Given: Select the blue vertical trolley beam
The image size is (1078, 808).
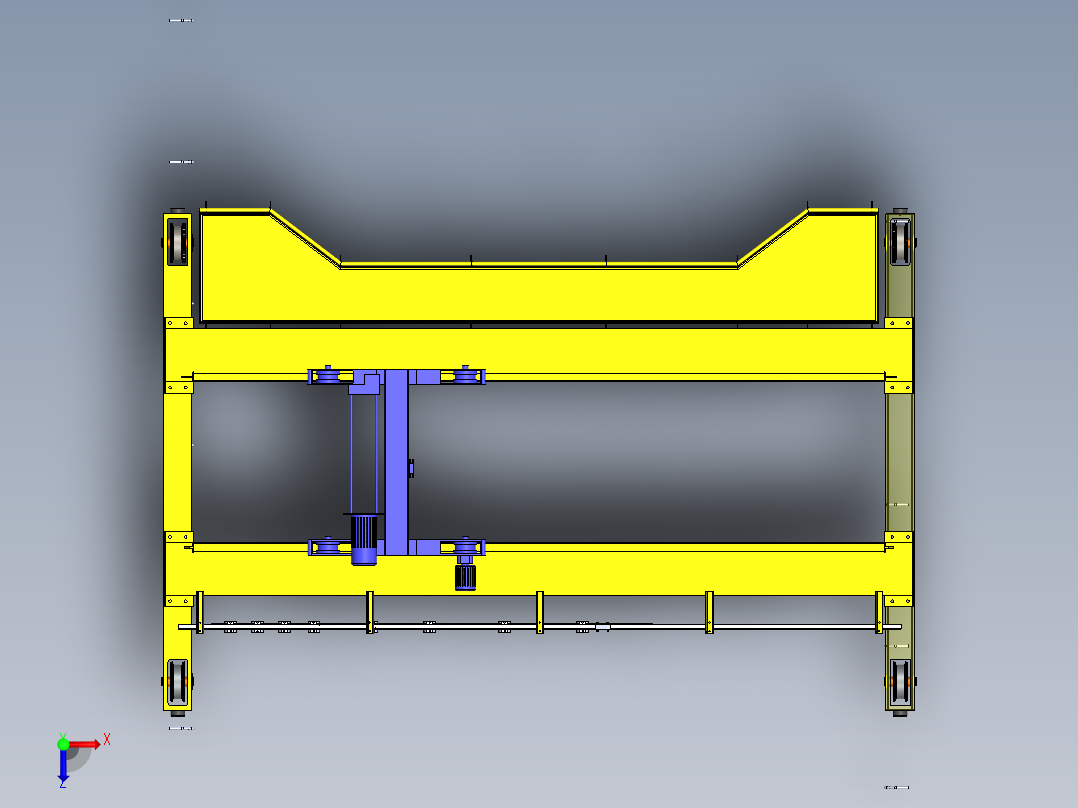Looking at the screenshot, I should pyautogui.click(x=397, y=462).
